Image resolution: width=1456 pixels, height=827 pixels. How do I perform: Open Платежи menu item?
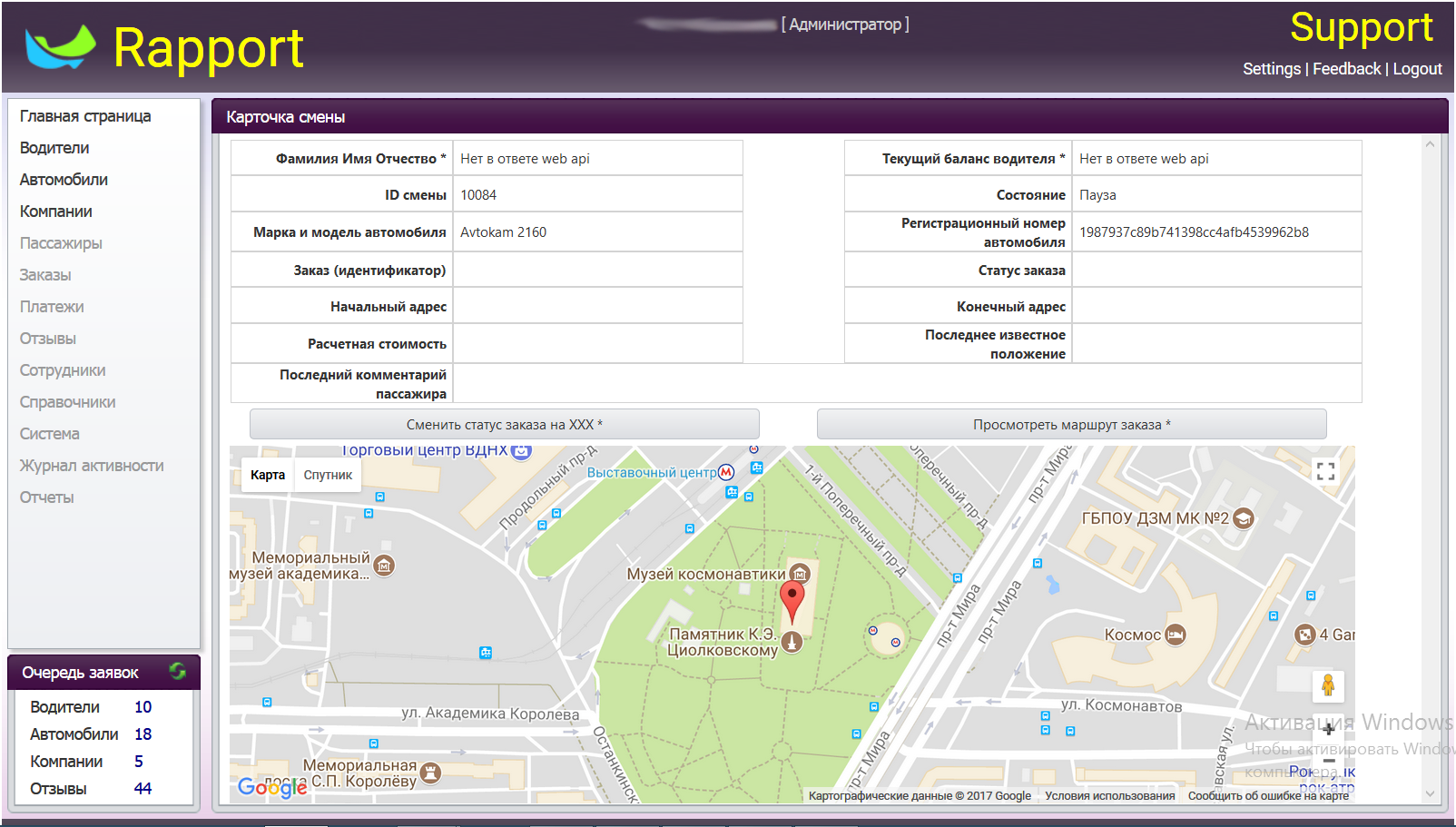tap(52, 307)
